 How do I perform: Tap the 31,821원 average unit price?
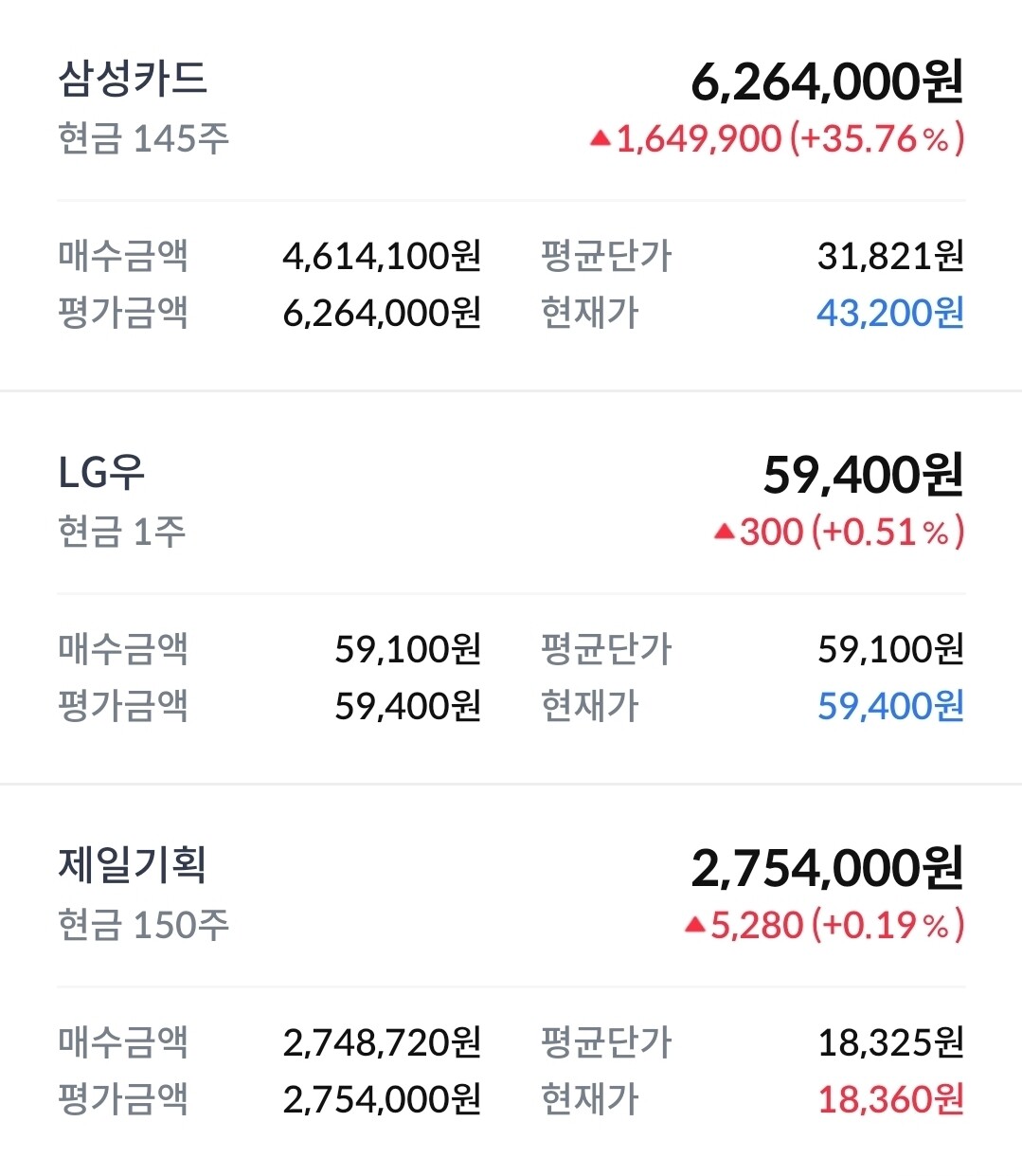(890, 256)
